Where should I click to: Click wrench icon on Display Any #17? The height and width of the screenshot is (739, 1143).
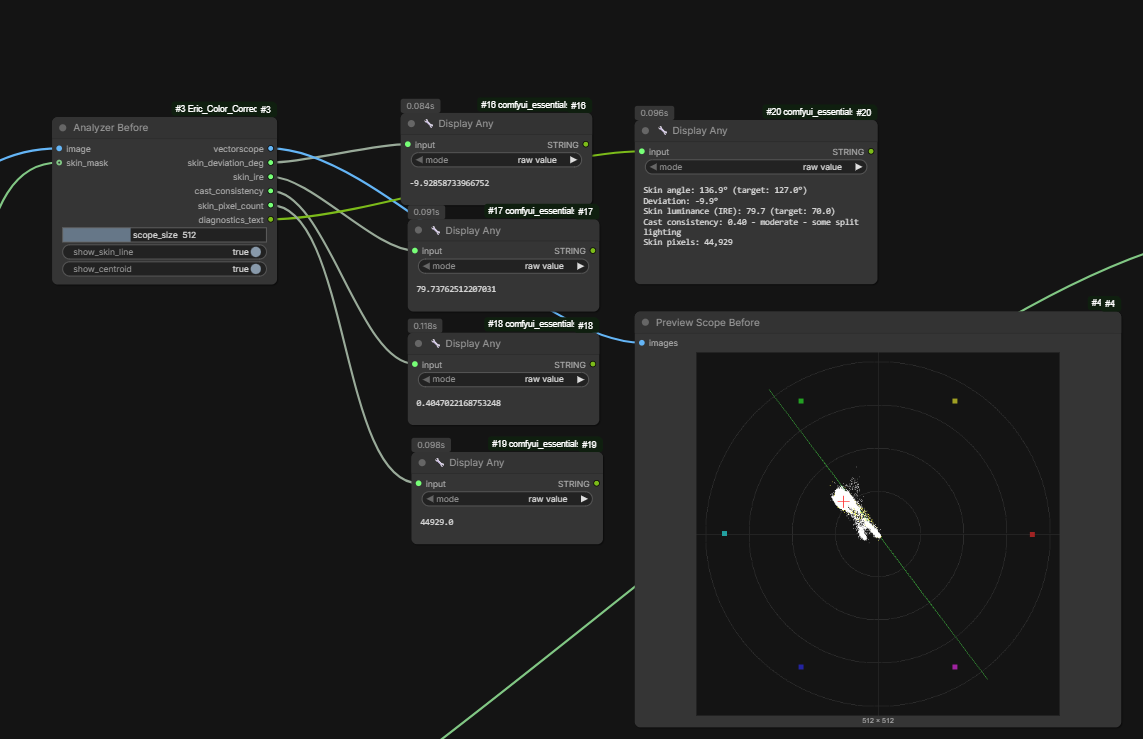tap(435, 230)
